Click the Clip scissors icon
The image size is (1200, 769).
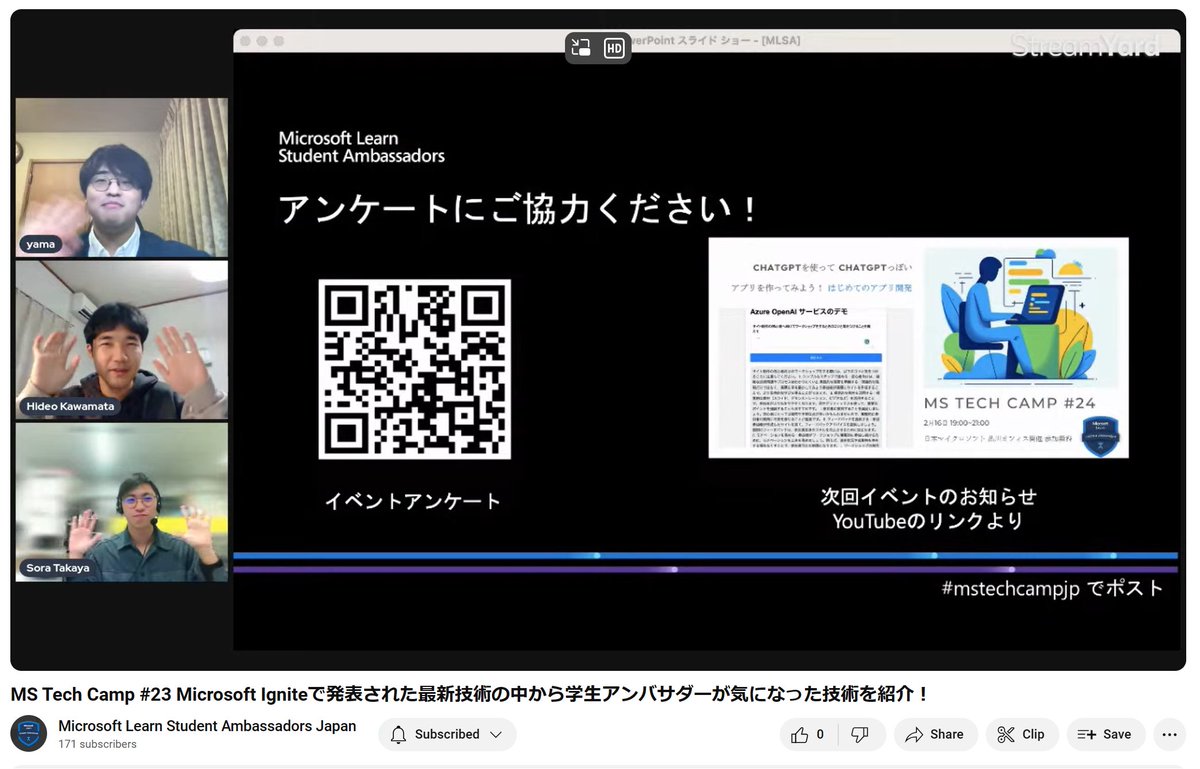[1005, 734]
